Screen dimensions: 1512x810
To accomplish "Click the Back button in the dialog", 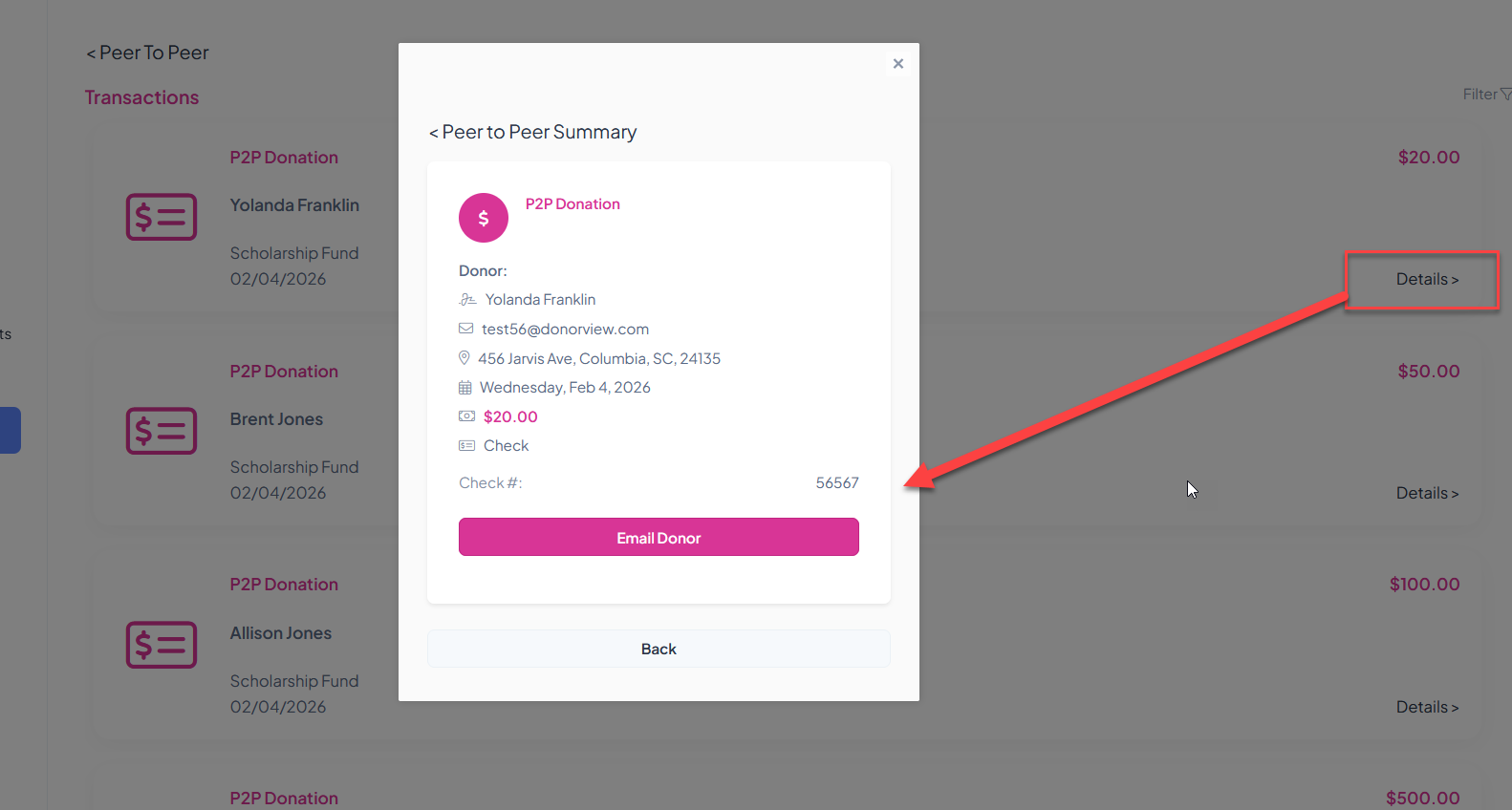I will pyautogui.click(x=659, y=649).
